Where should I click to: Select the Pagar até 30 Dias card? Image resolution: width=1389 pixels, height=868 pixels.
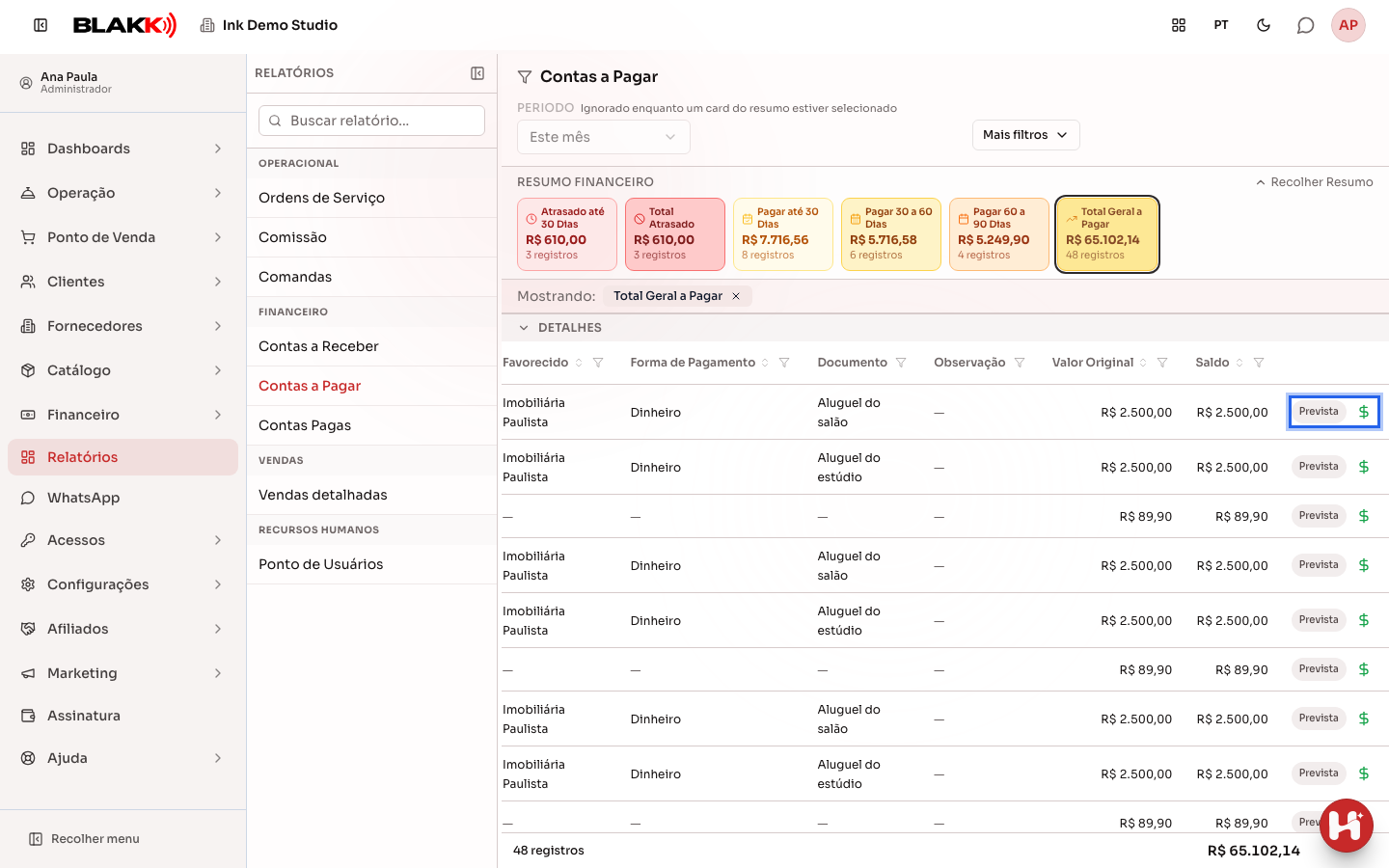point(783,234)
